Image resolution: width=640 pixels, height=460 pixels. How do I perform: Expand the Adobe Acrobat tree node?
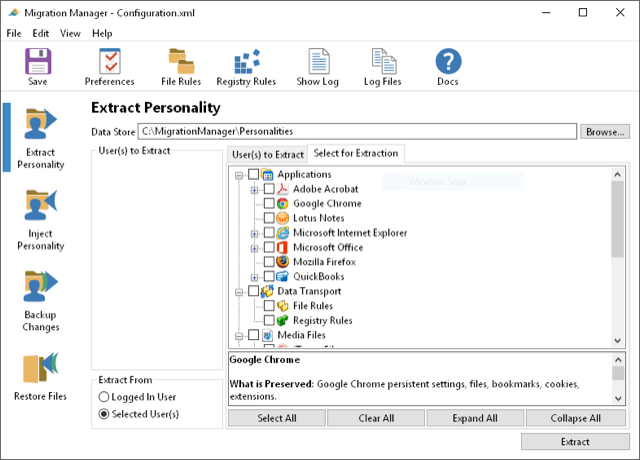[x=254, y=189]
